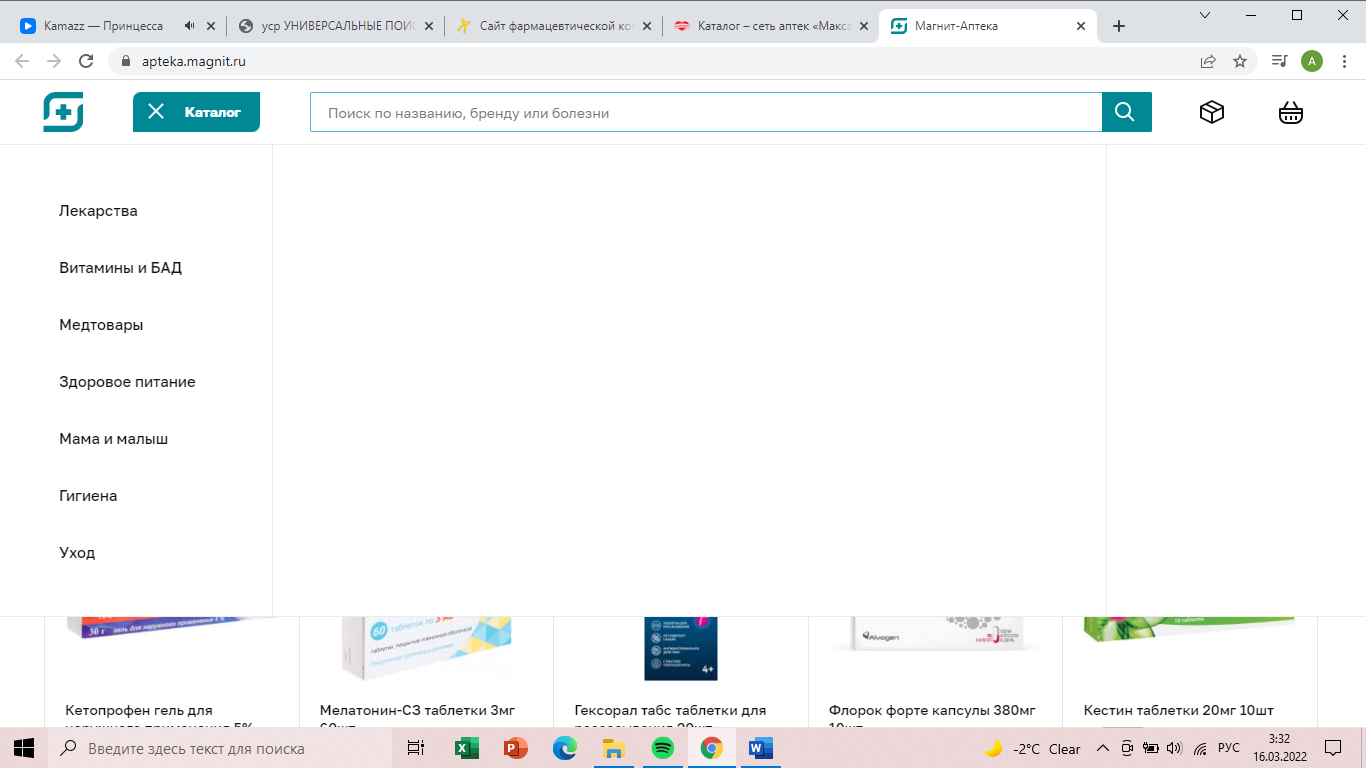Open Task View in the taskbar
Image resolution: width=1366 pixels, height=768 pixels.
pos(416,748)
